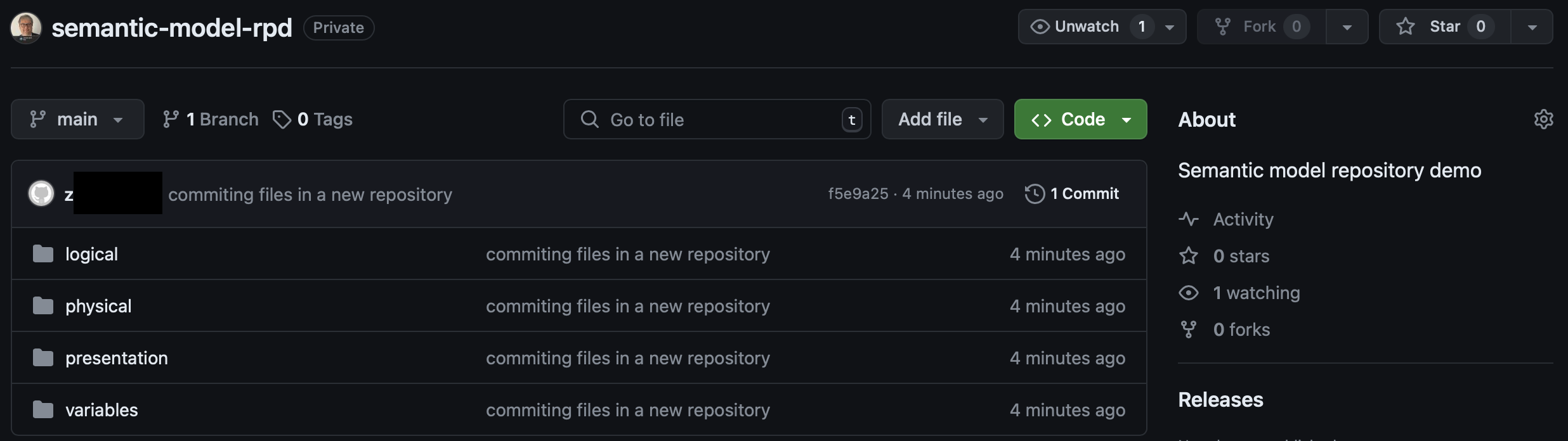This screenshot has width=1568, height=441.
Task: Expand the Unwatch notifications dropdown arrow
Action: (x=1170, y=27)
